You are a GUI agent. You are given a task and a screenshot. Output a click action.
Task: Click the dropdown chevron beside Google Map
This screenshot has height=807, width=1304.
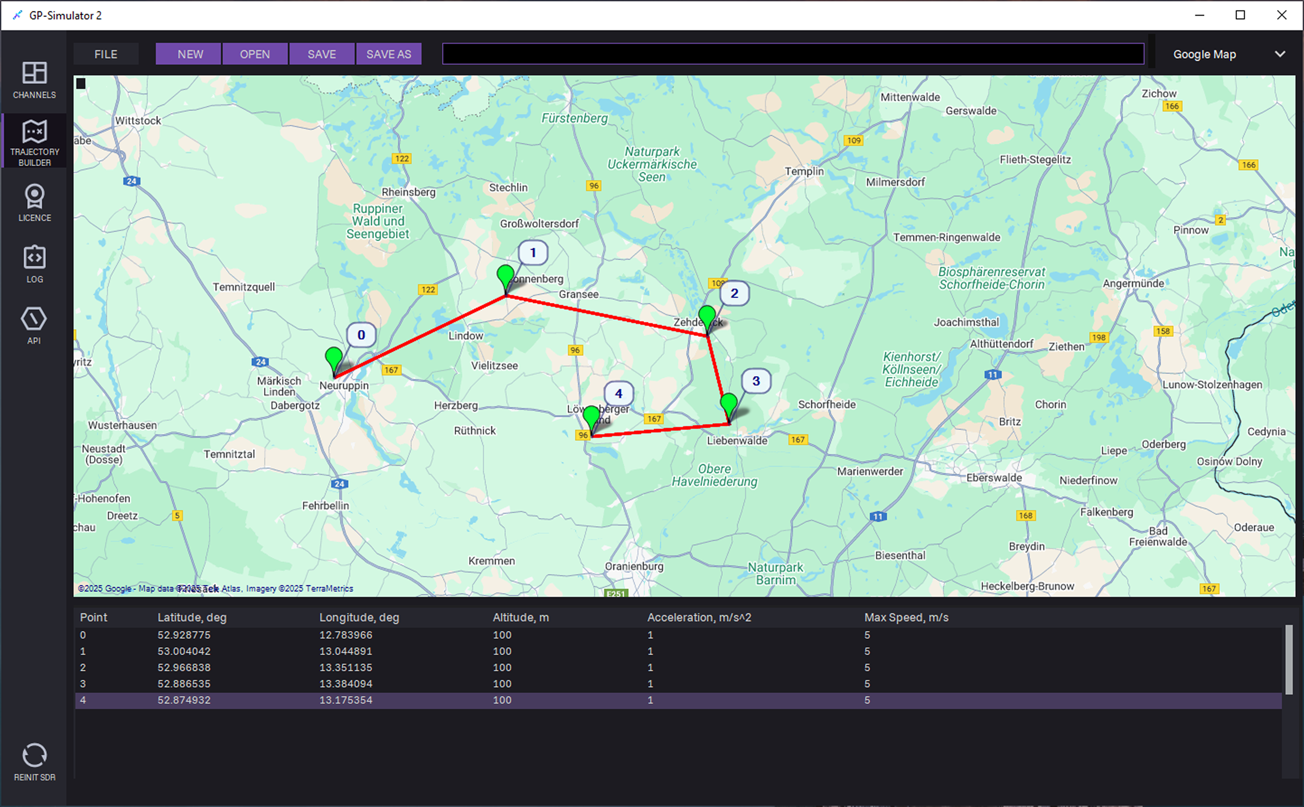point(1280,54)
